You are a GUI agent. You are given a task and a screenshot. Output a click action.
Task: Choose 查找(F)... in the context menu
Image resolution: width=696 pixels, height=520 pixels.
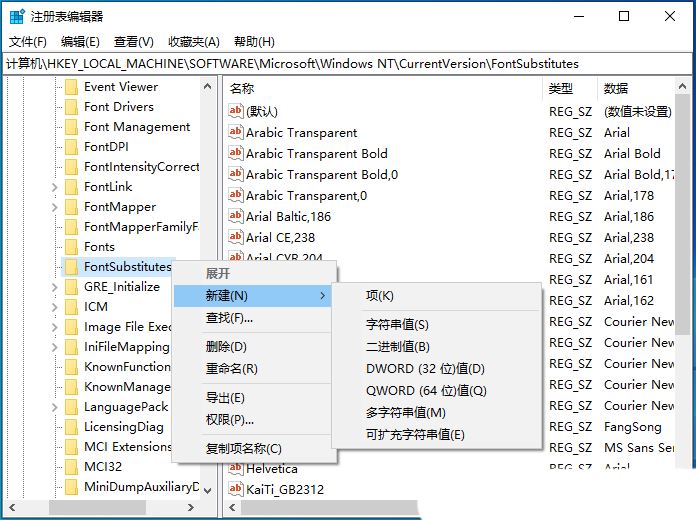(252, 318)
